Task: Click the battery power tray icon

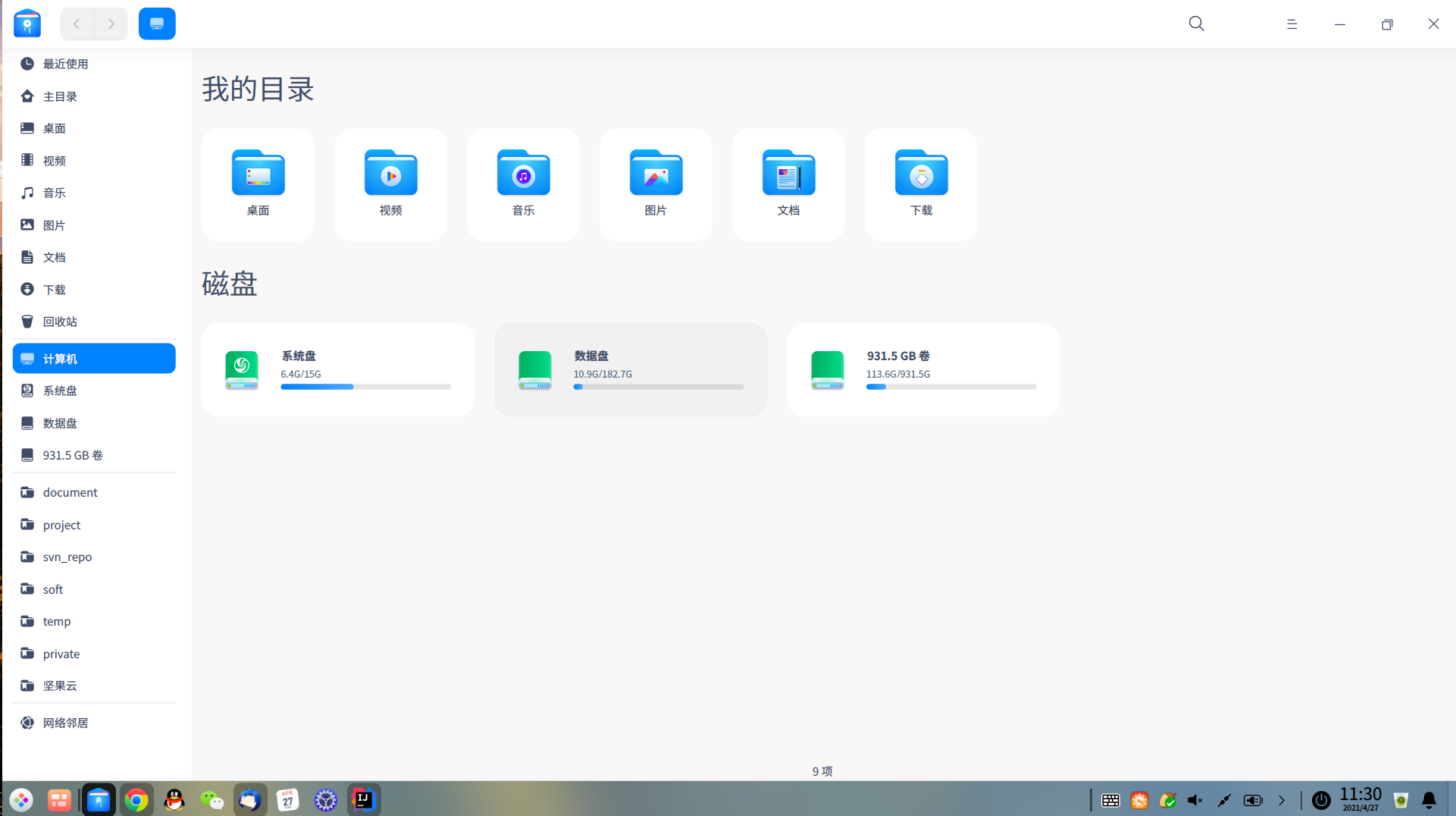Action: [1253, 800]
